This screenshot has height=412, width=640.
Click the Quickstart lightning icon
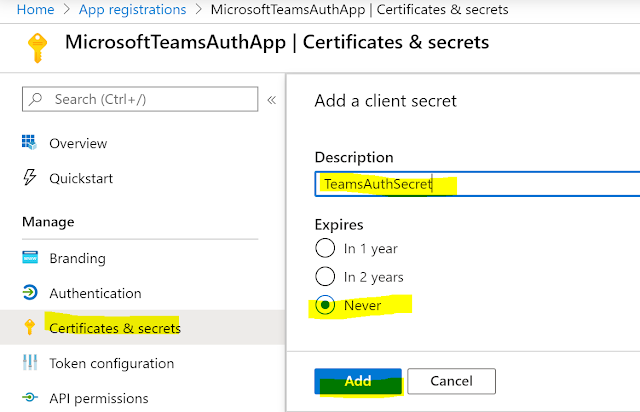tap(29, 178)
